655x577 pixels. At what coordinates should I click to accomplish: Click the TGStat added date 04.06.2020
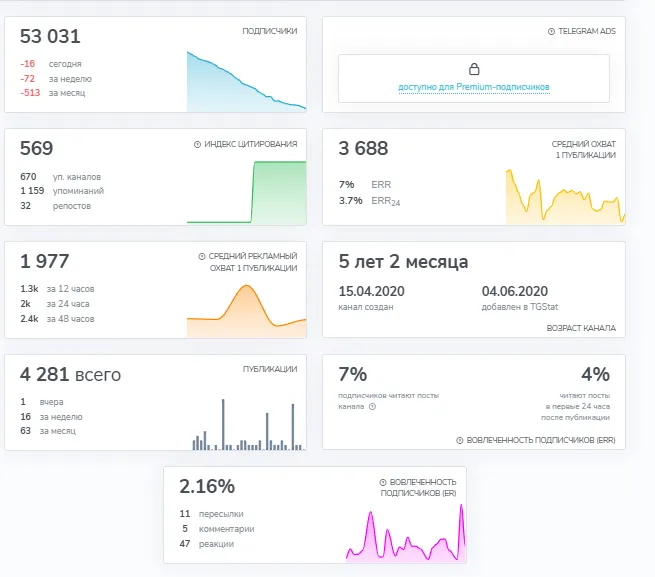point(515,291)
